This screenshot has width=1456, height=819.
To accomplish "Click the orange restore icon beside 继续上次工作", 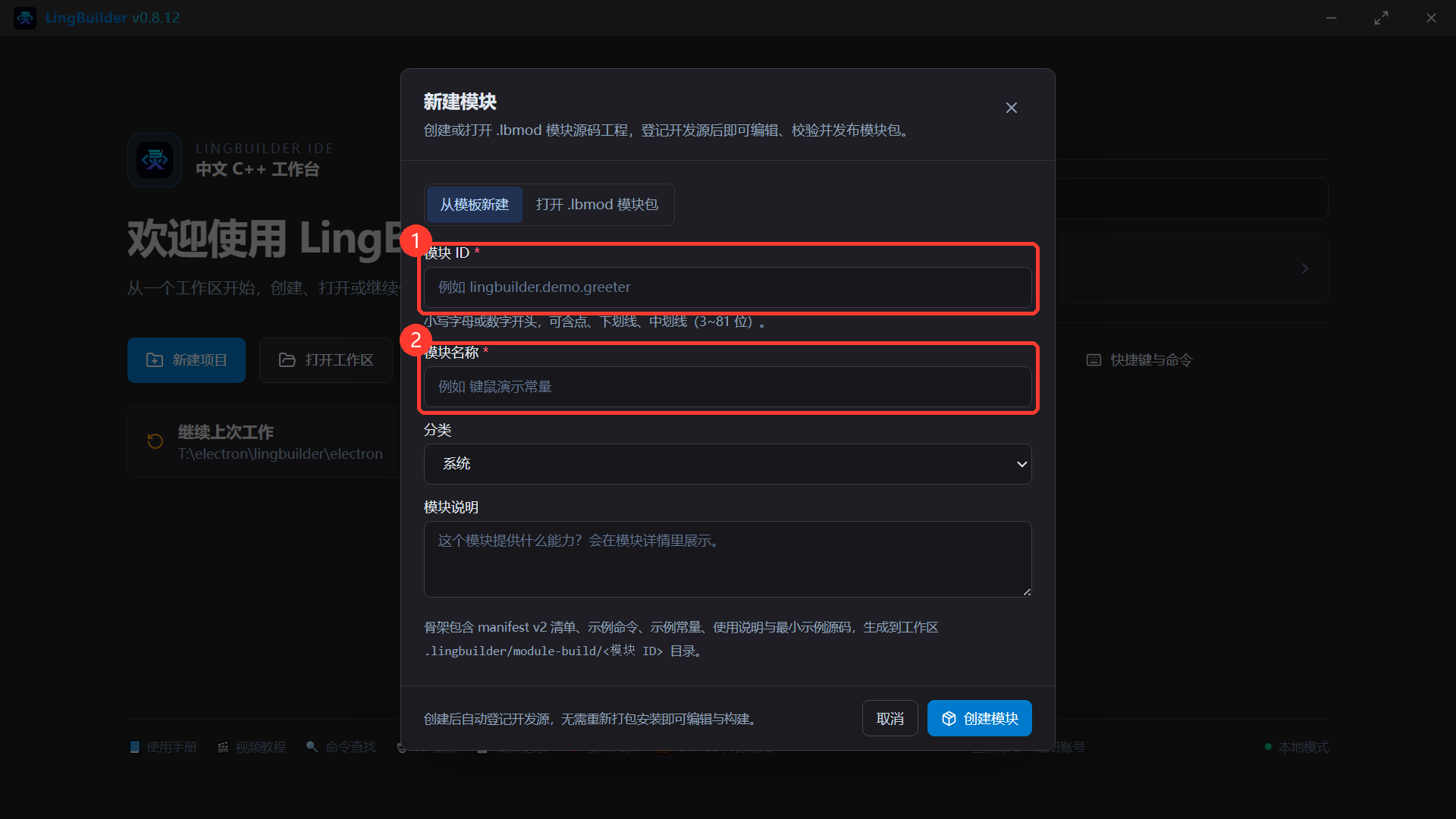I will (x=155, y=441).
